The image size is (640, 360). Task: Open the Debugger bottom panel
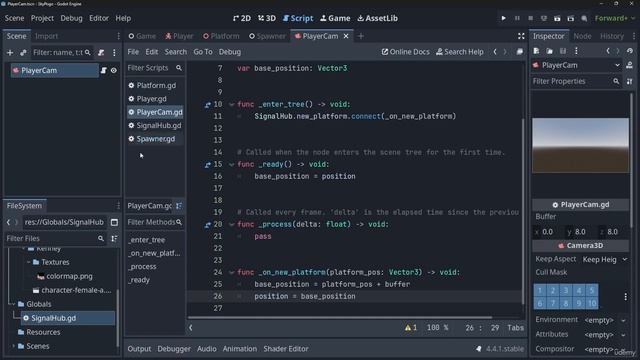tap(174, 349)
